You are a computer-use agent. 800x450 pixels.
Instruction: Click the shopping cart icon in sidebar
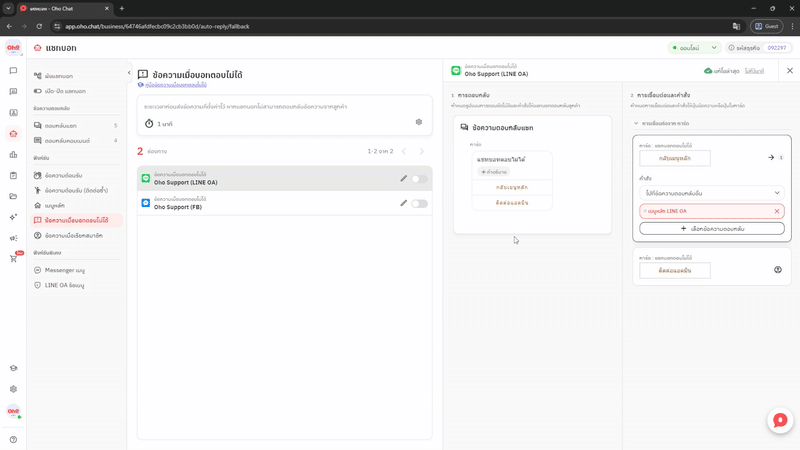[13, 259]
